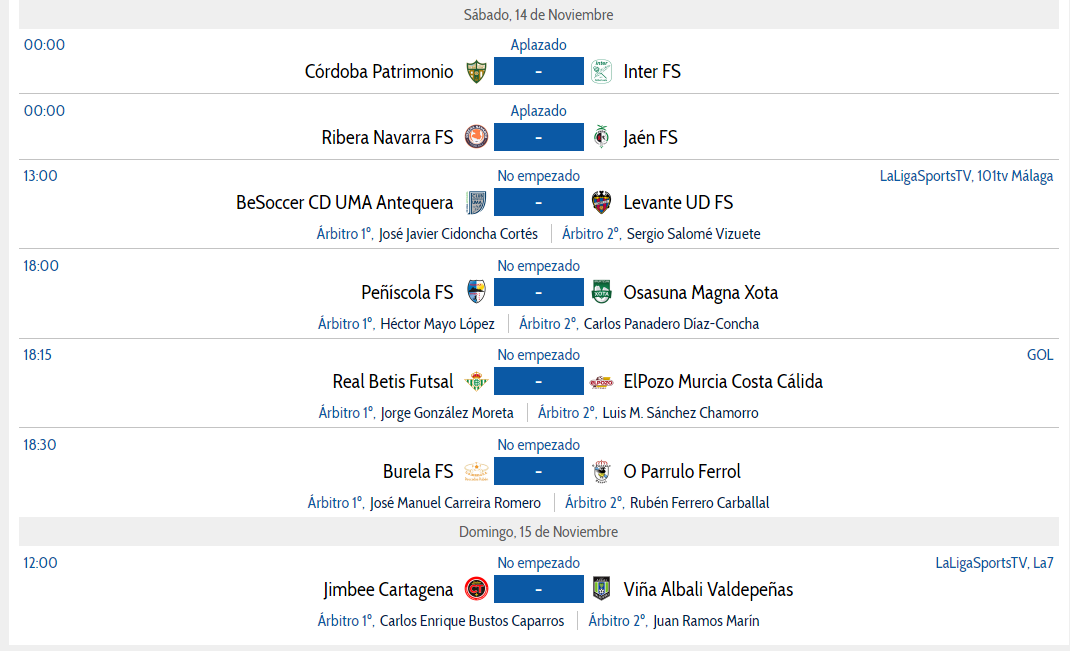Click the Osasuna Magna Xota crest

coord(601,292)
